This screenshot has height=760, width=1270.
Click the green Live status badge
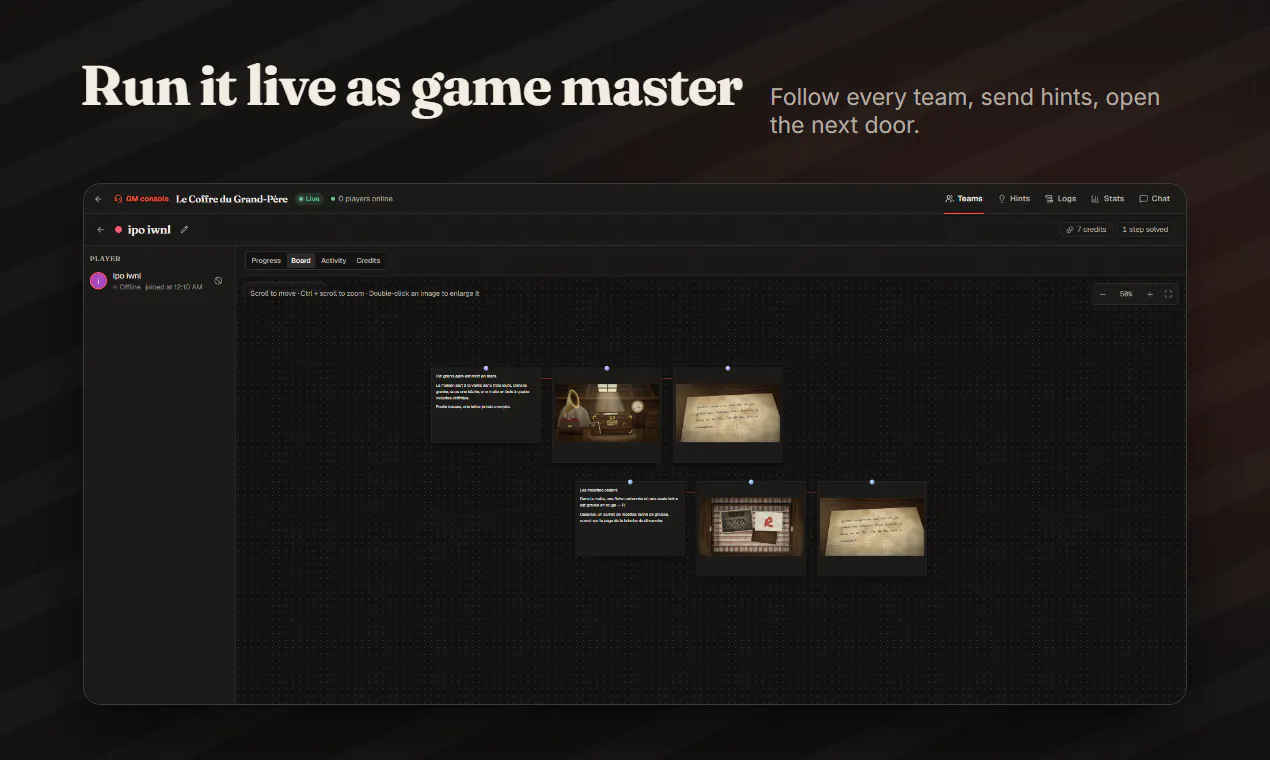pyautogui.click(x=309, y=199)
